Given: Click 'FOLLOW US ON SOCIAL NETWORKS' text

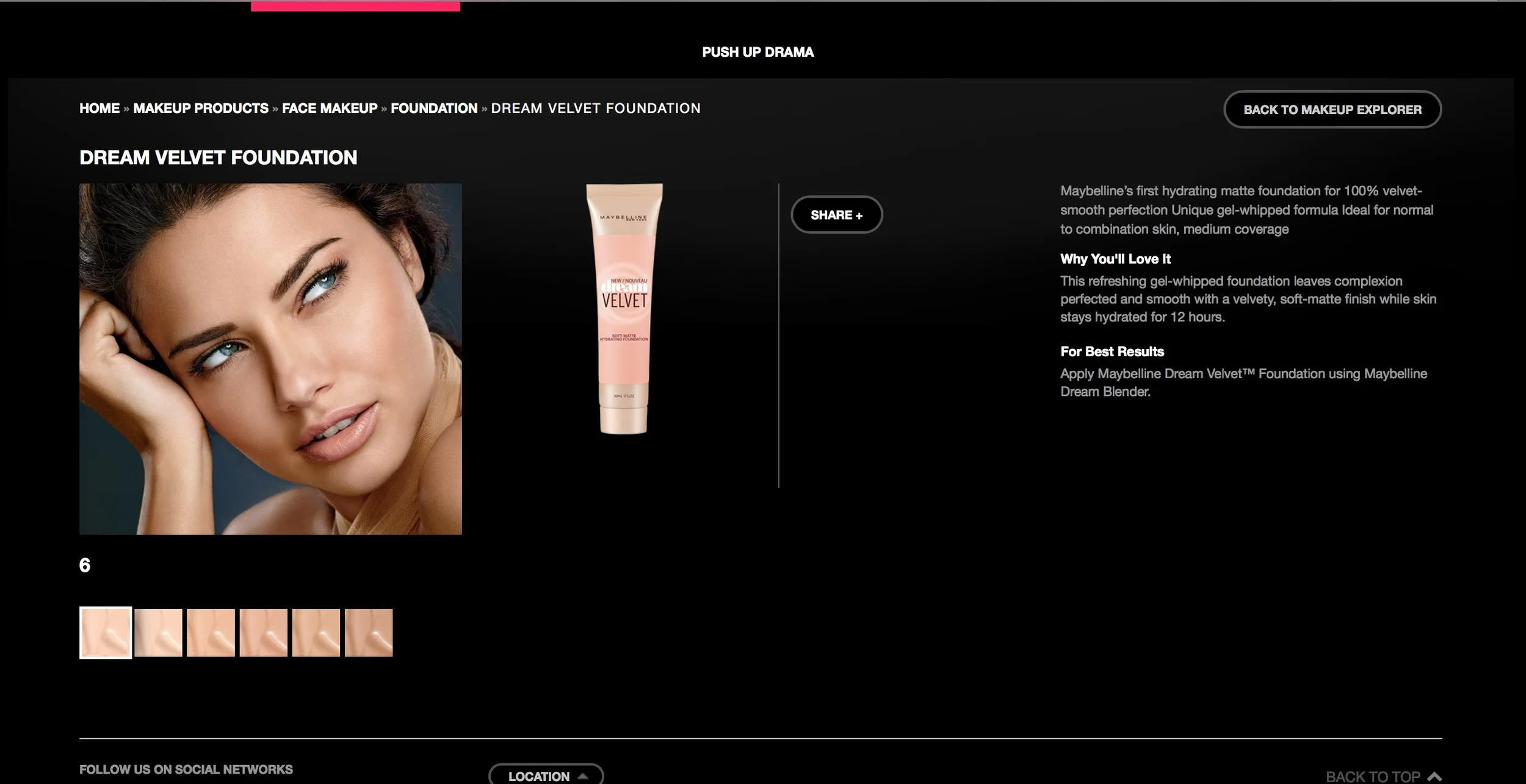Looking at the screenshot, I should point(186,769).
